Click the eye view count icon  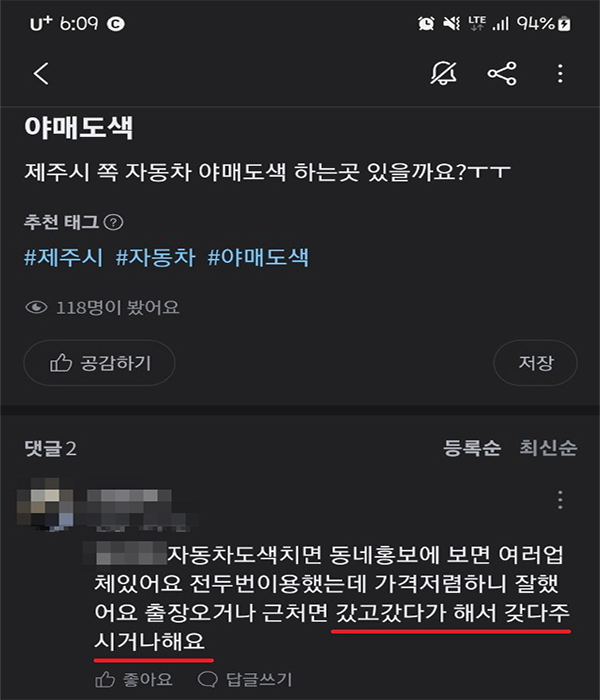[x=36, y=307]
